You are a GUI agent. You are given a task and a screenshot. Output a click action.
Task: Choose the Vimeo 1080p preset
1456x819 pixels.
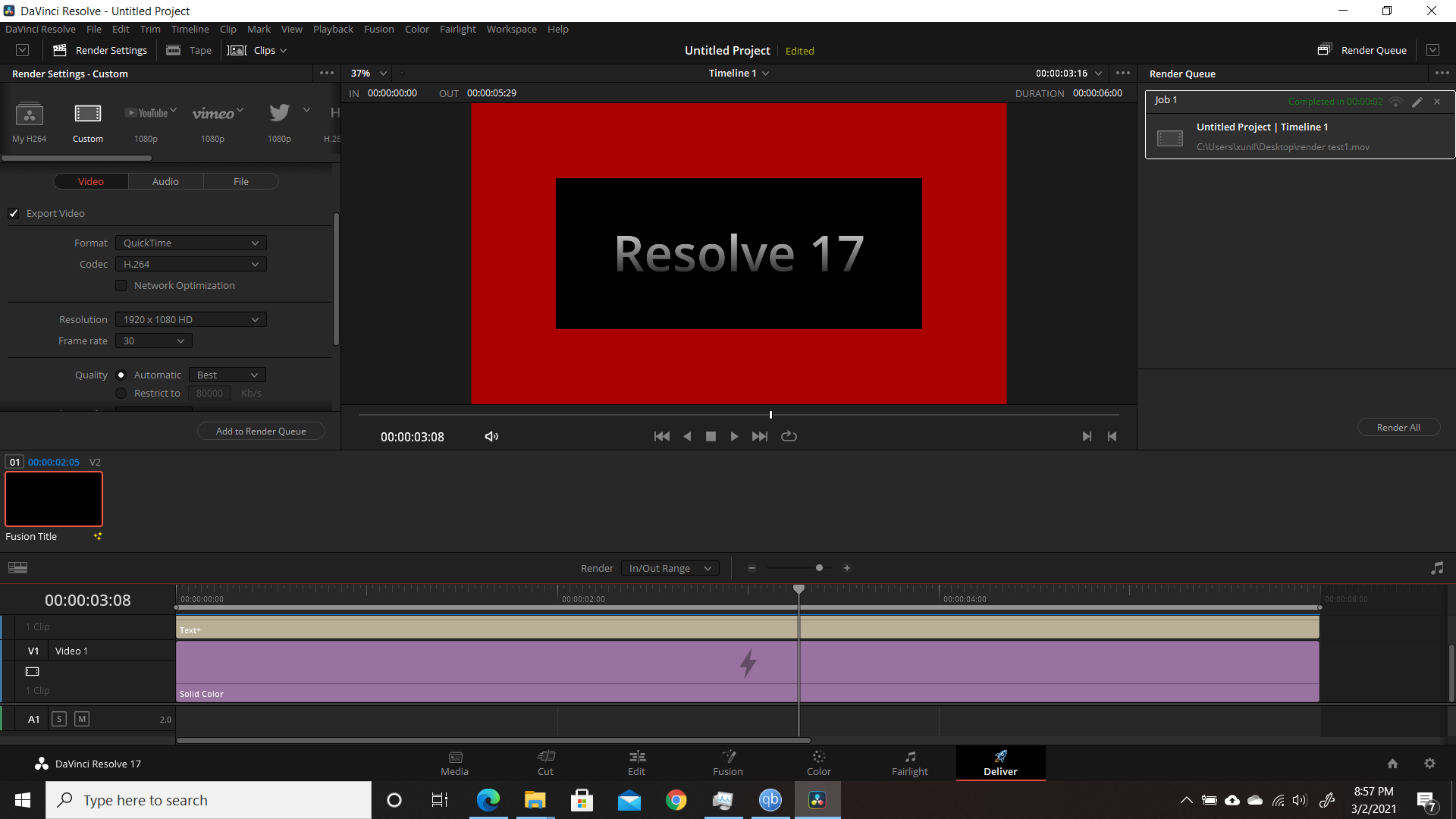213,114
